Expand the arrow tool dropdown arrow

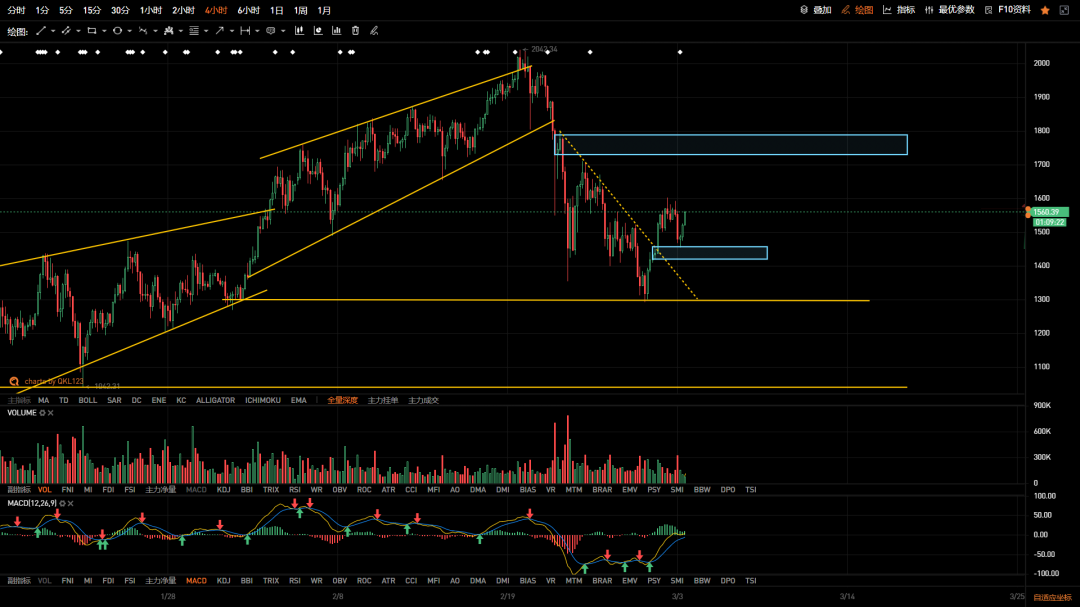point(232,31)
